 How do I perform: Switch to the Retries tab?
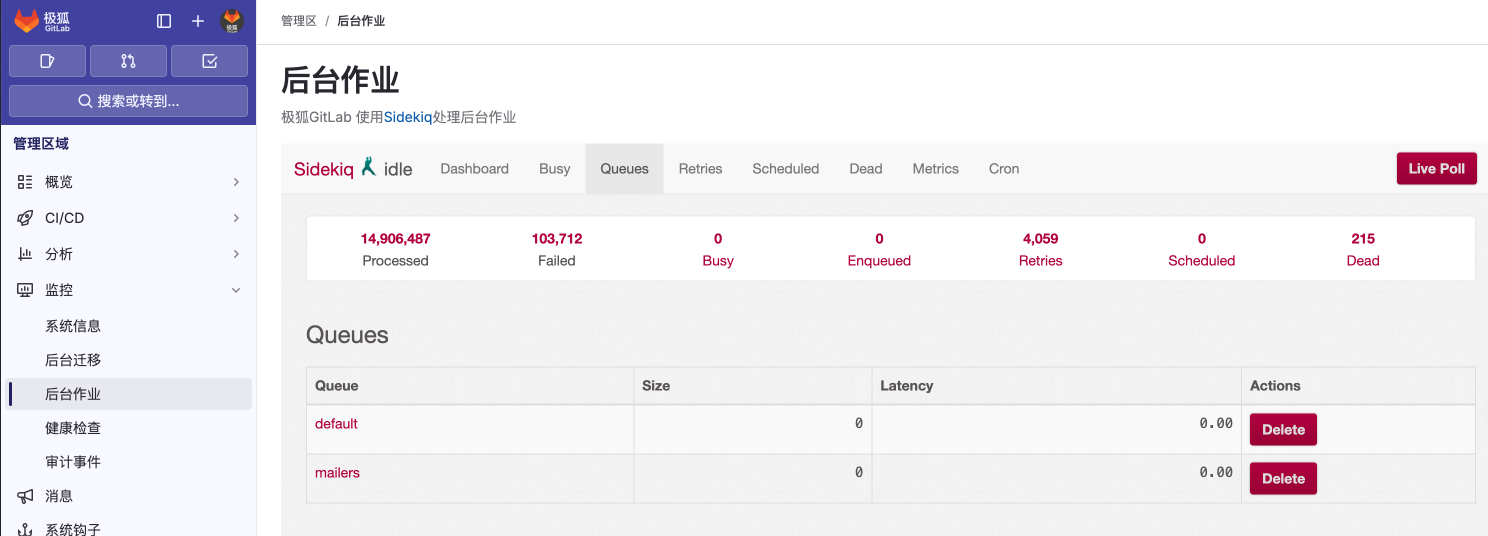[x=700, y=169]
